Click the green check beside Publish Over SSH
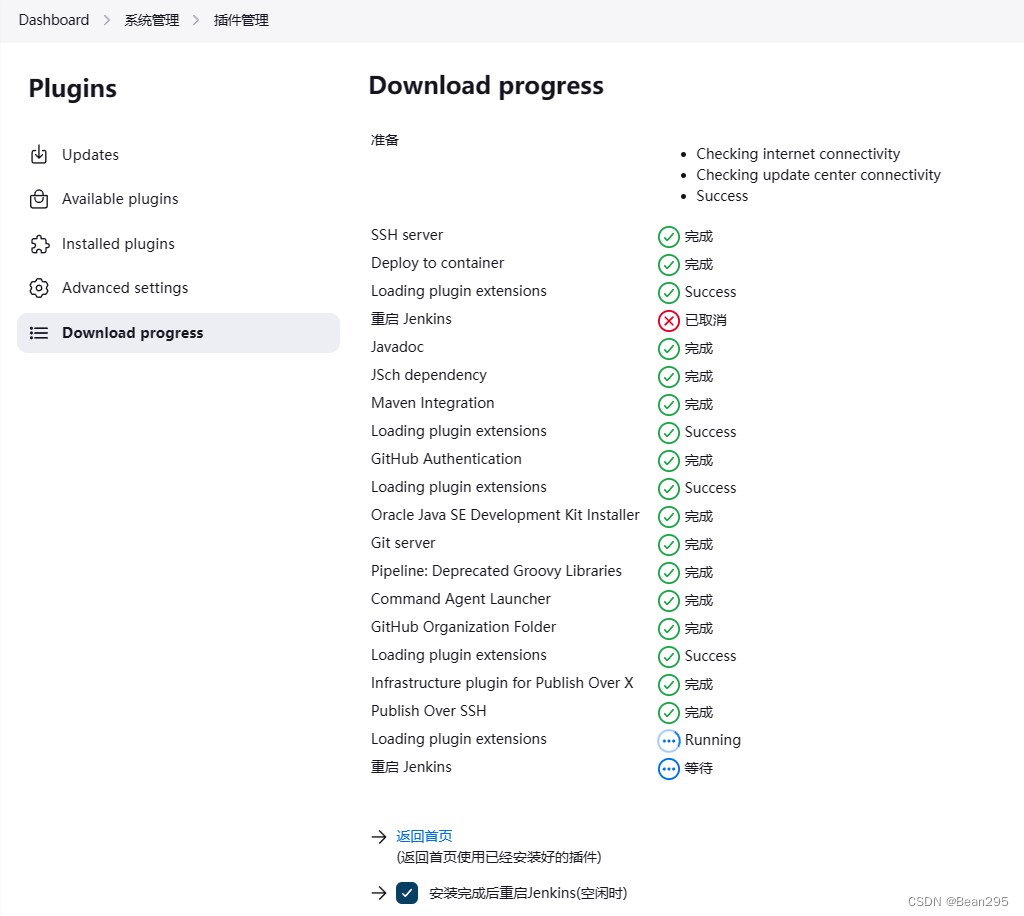1024x916 pixels. click(x=669, y=713)
